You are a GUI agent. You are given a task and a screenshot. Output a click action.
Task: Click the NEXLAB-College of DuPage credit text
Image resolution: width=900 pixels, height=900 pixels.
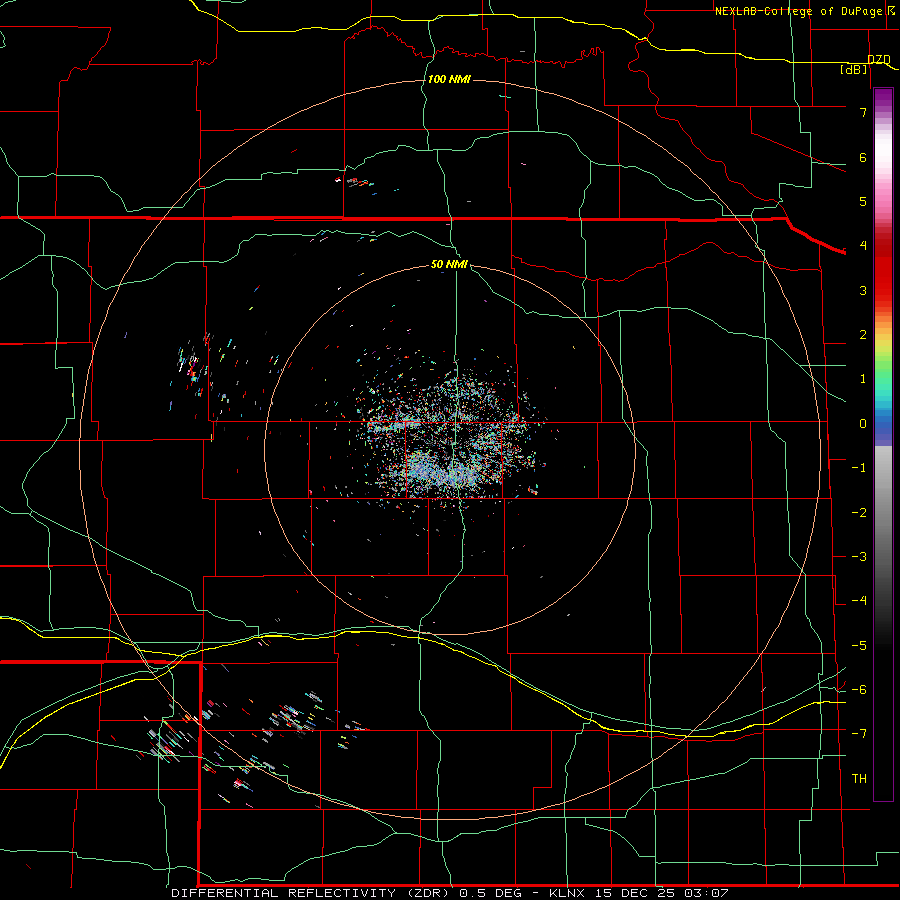pyautogui.click(x=798, y=11)
